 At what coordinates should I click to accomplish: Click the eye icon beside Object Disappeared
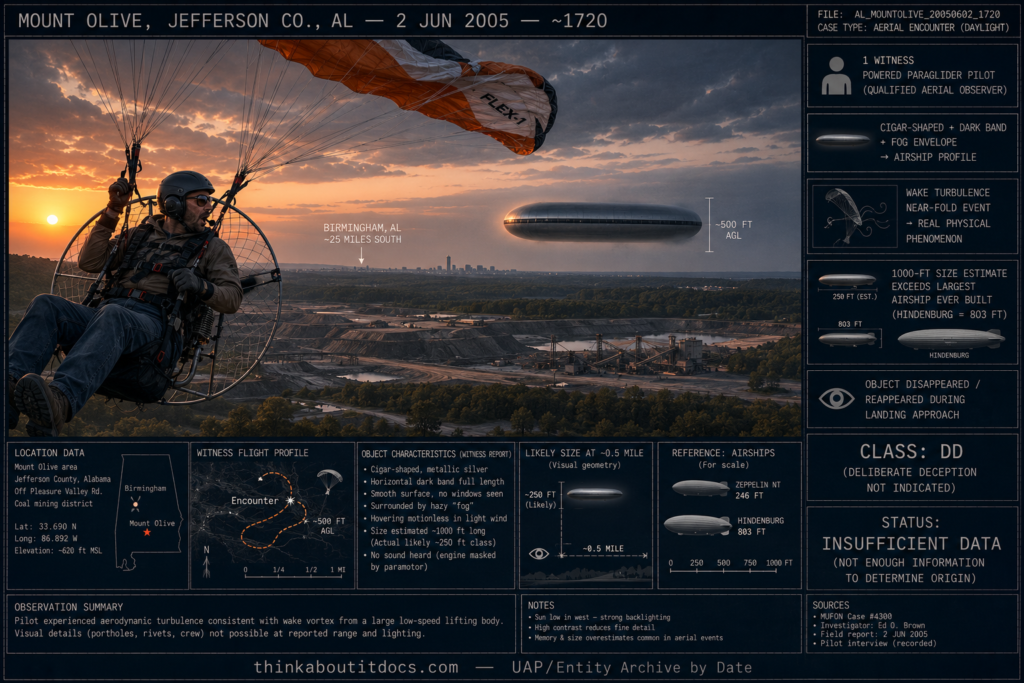tap(837, 398)
